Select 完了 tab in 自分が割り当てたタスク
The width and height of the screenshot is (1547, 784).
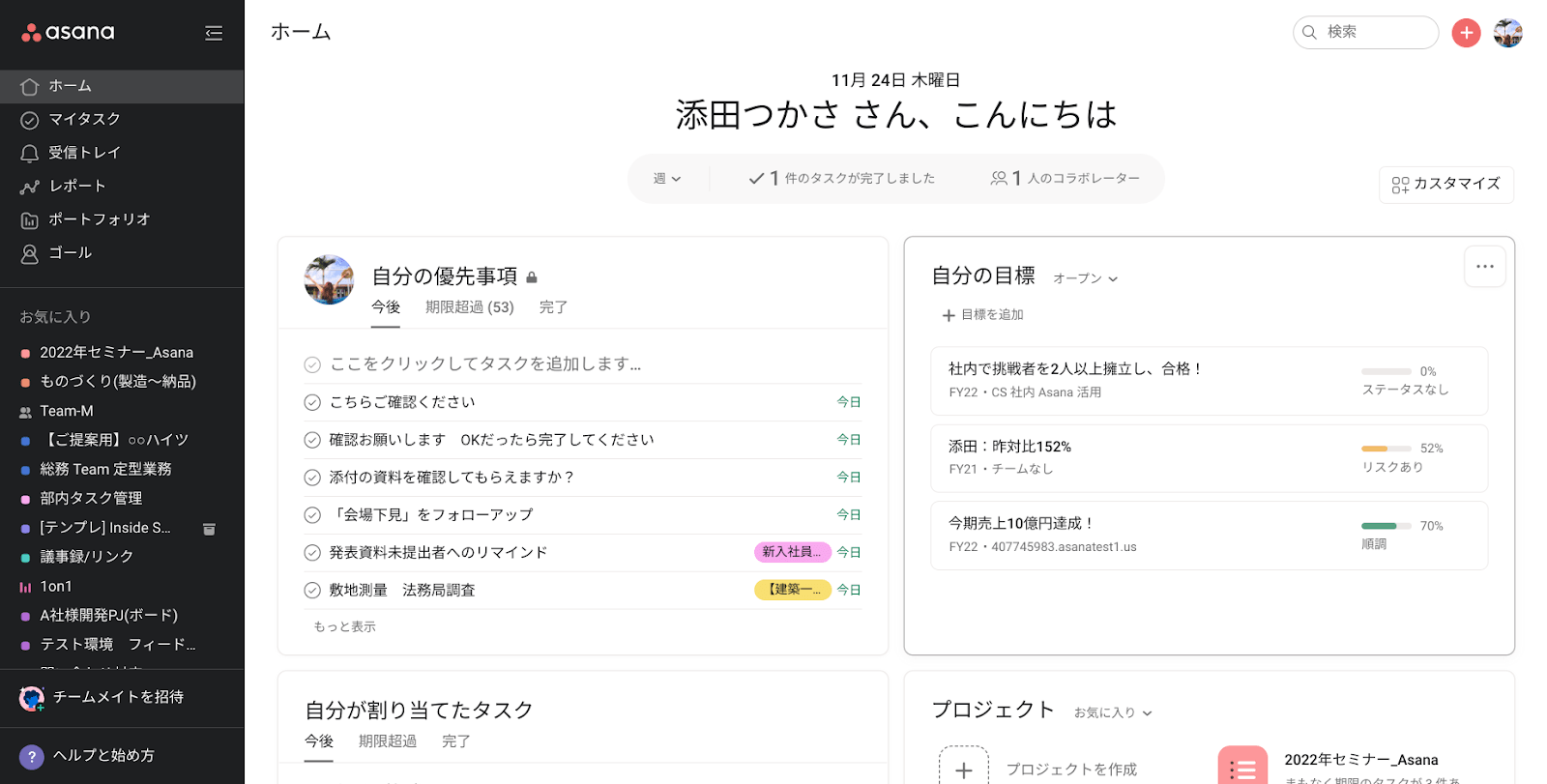[x=456, y=741]
